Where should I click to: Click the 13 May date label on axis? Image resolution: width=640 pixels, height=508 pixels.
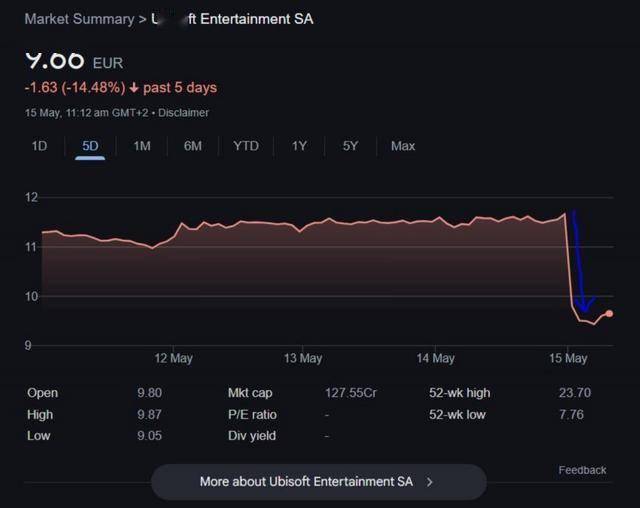[x=303, y=358]
